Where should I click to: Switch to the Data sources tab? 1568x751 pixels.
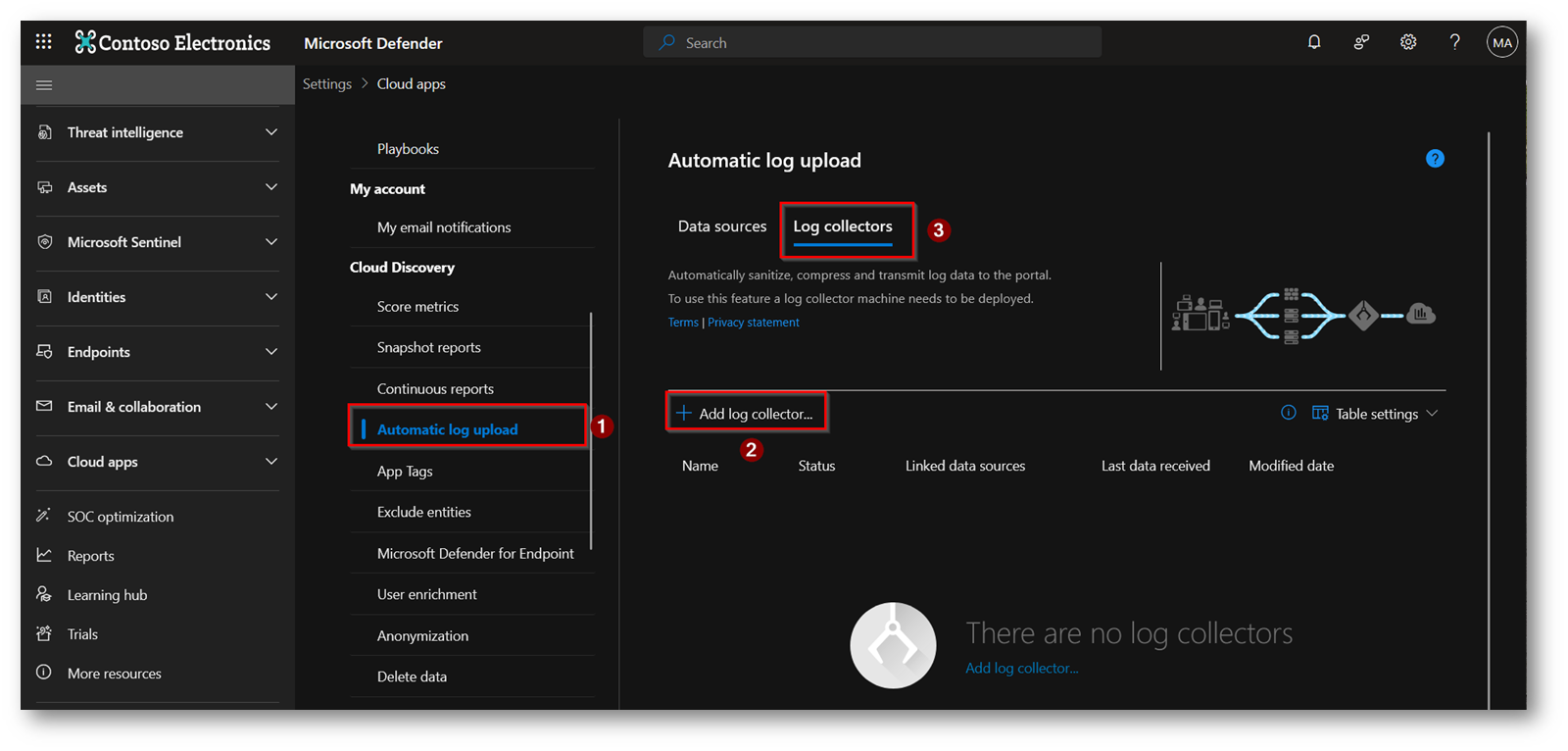722,226
